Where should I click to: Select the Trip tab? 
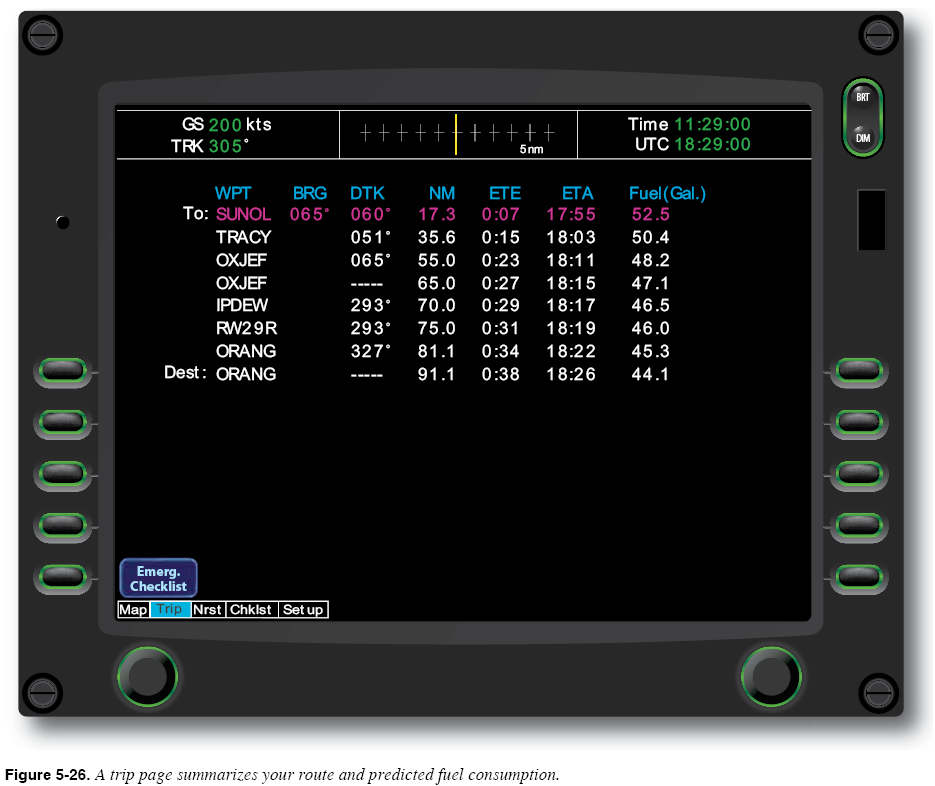click(170, 610)
